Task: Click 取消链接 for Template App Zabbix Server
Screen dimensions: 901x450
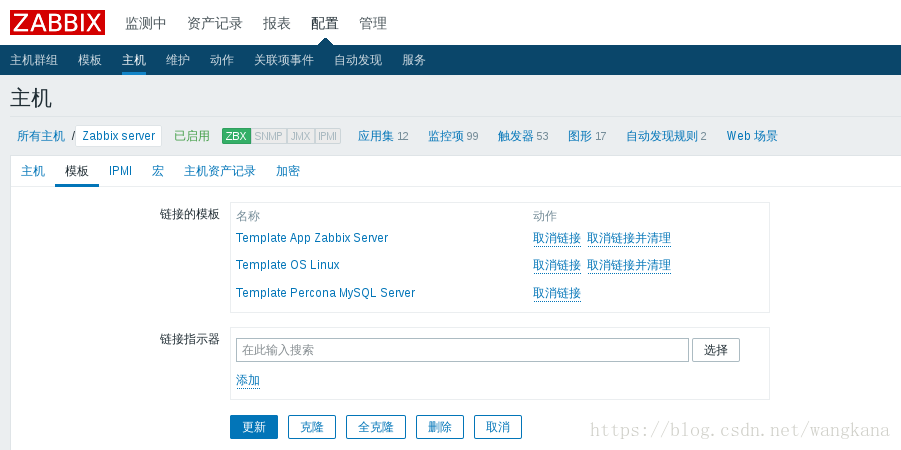Action: click(557, 238)
